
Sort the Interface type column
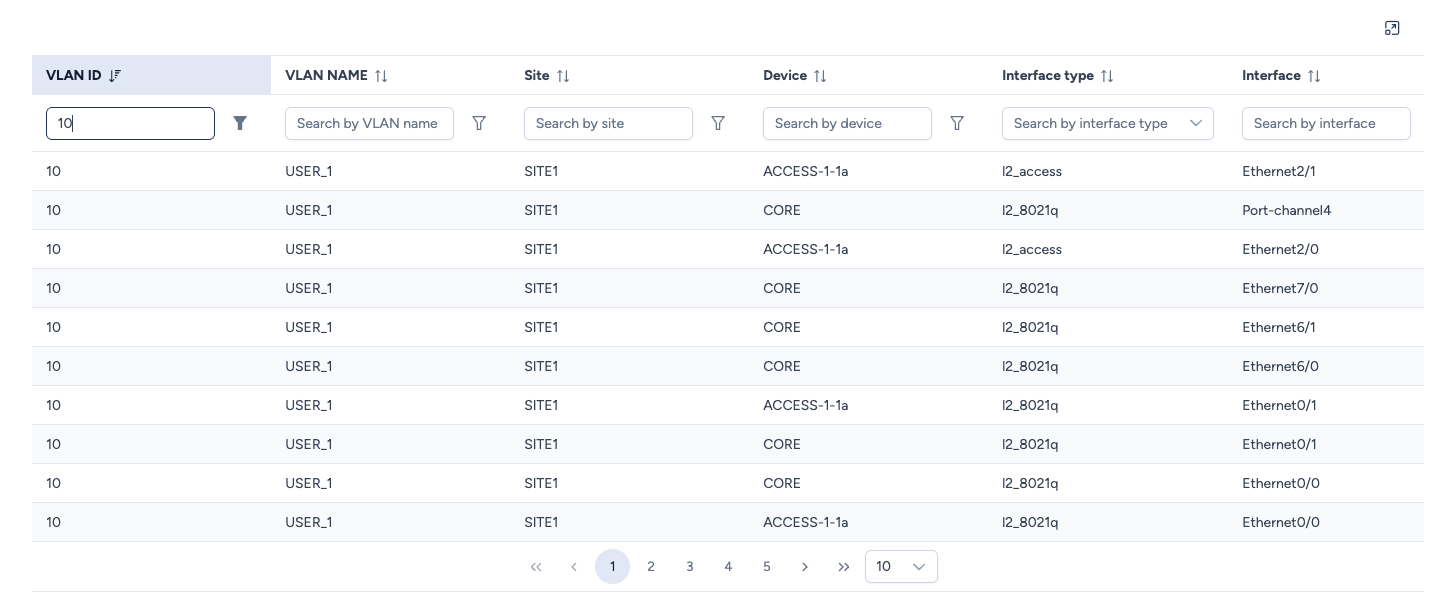tap(1107, 76)
